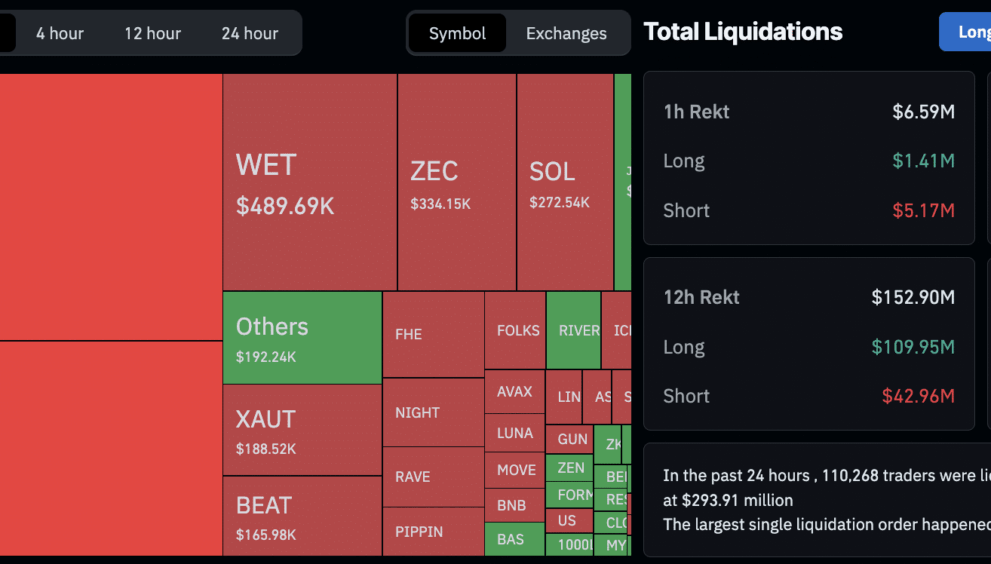Click the 12h Rekt stats card
The image size is (991, 564).
pyautogui.click(x=808, y=344)
